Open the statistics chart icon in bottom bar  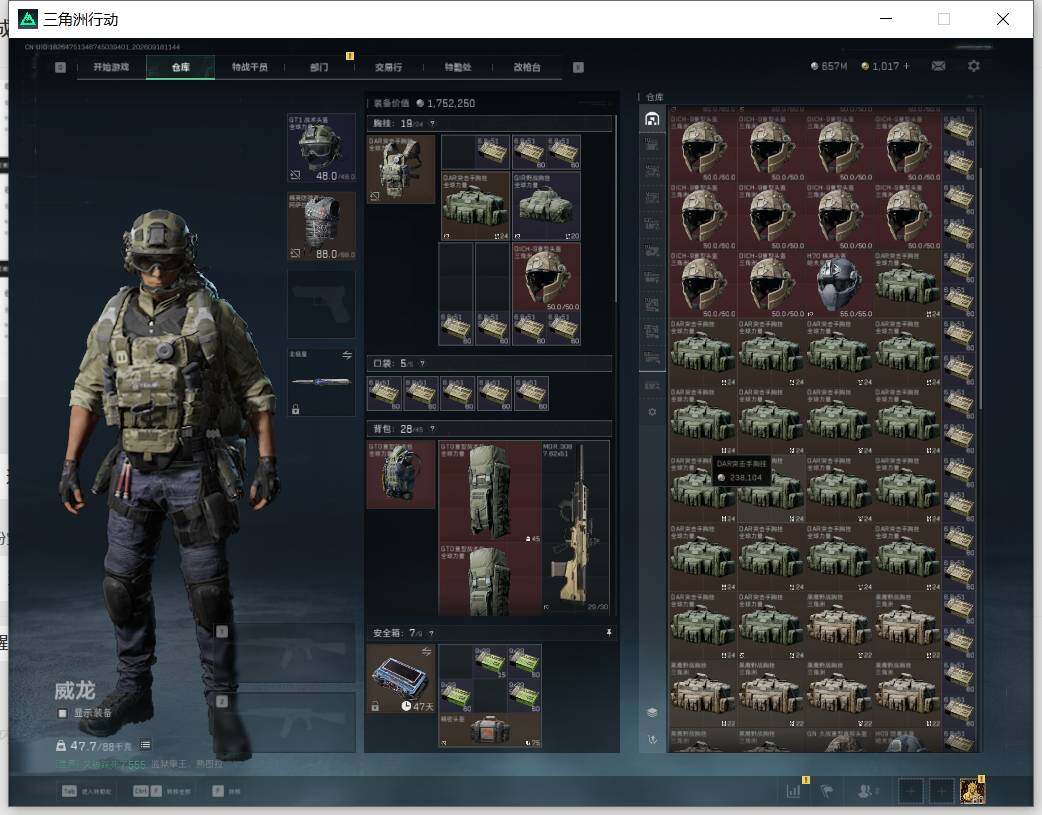point(793,791)
